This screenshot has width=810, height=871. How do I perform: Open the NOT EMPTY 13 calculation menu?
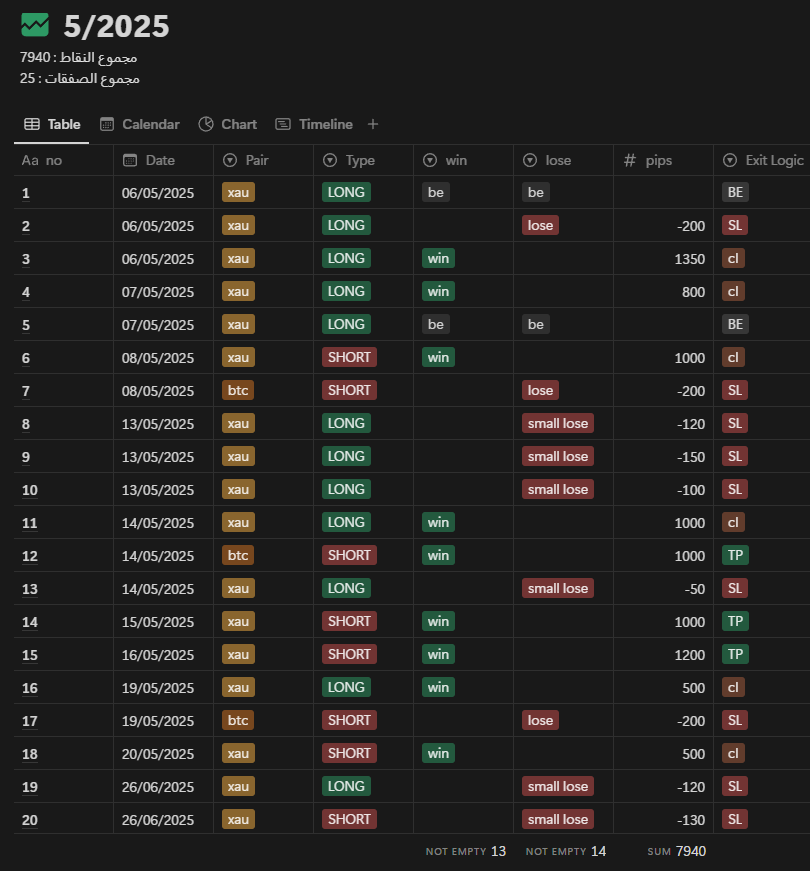click(x=466, y=851)
